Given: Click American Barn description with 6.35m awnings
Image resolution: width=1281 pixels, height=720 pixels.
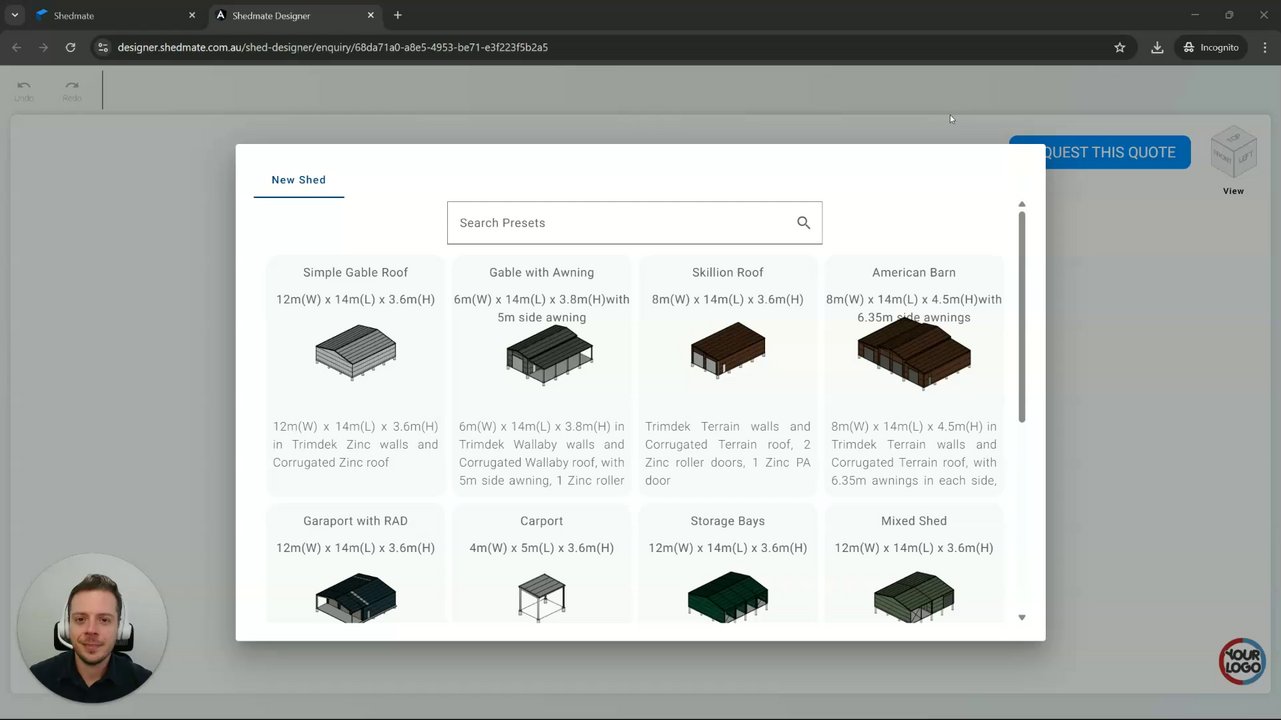Looking at the screenshot, I should (x=914, y=453).
